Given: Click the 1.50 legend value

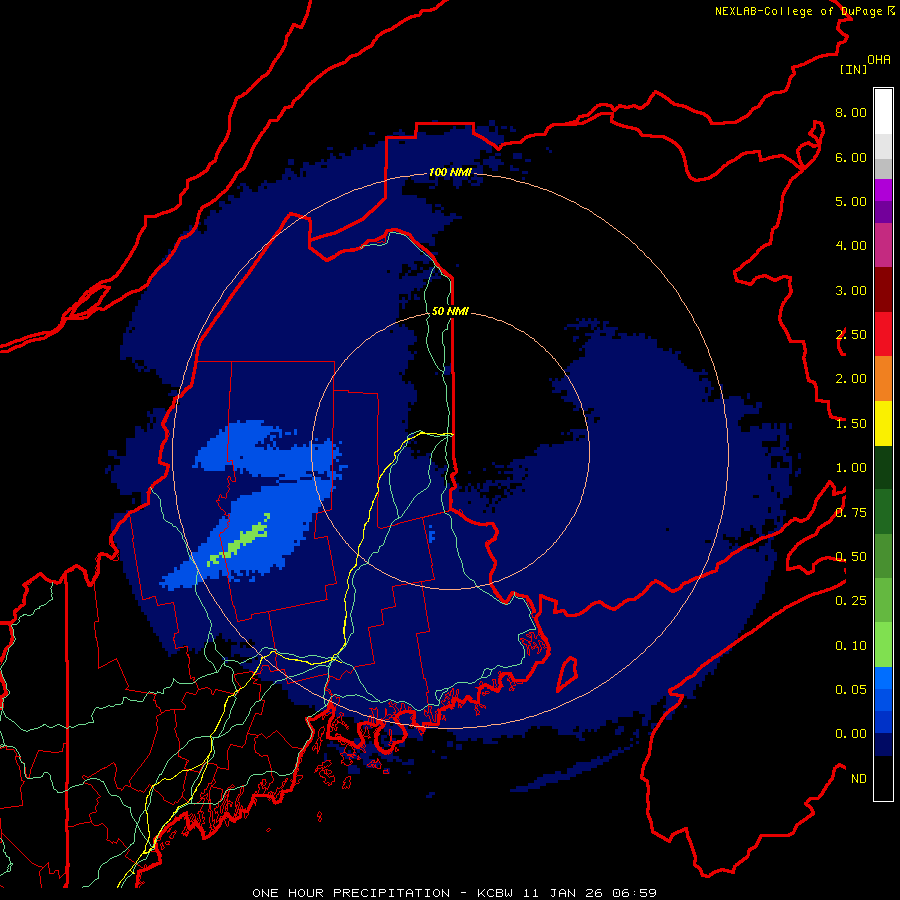Looking at the screenshot, I should tap(851, 424).
